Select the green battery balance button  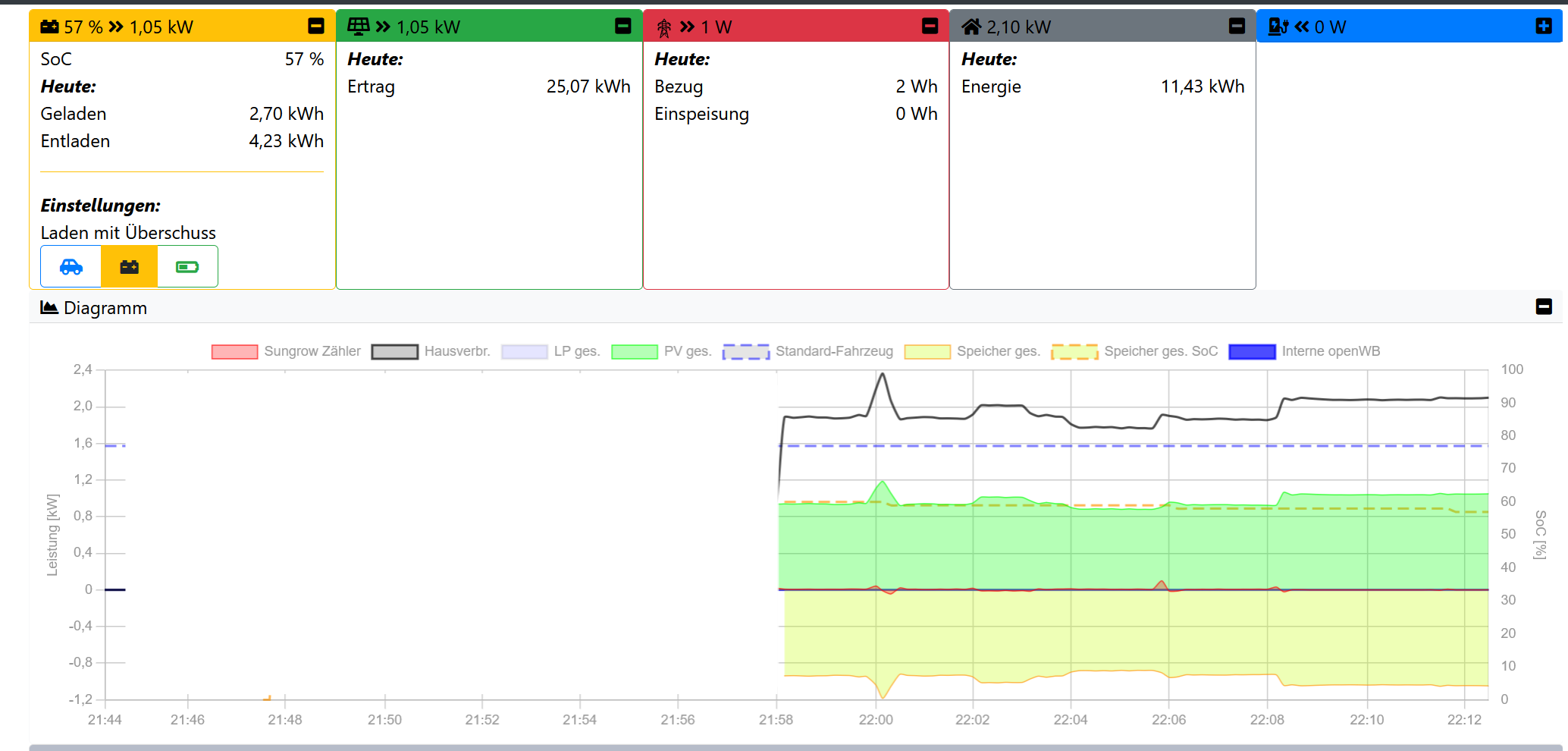click(x=187, y=267)
